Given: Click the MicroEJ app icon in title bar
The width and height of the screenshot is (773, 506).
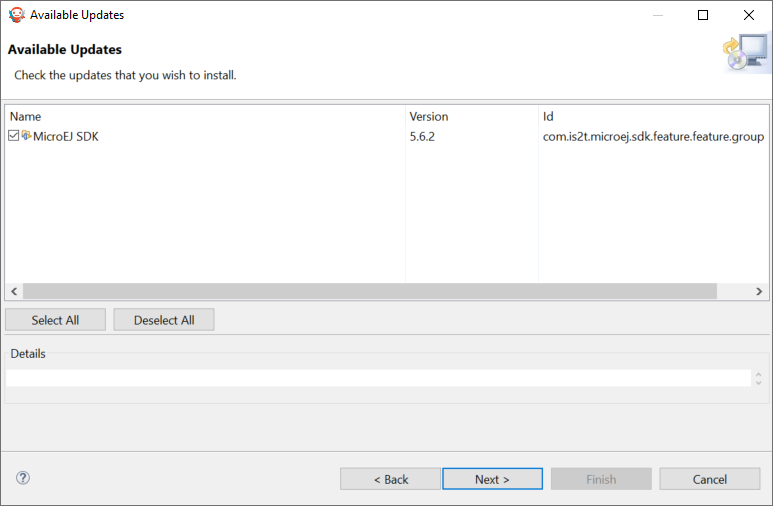Looking at the screenshot, I should click(16, 15).
